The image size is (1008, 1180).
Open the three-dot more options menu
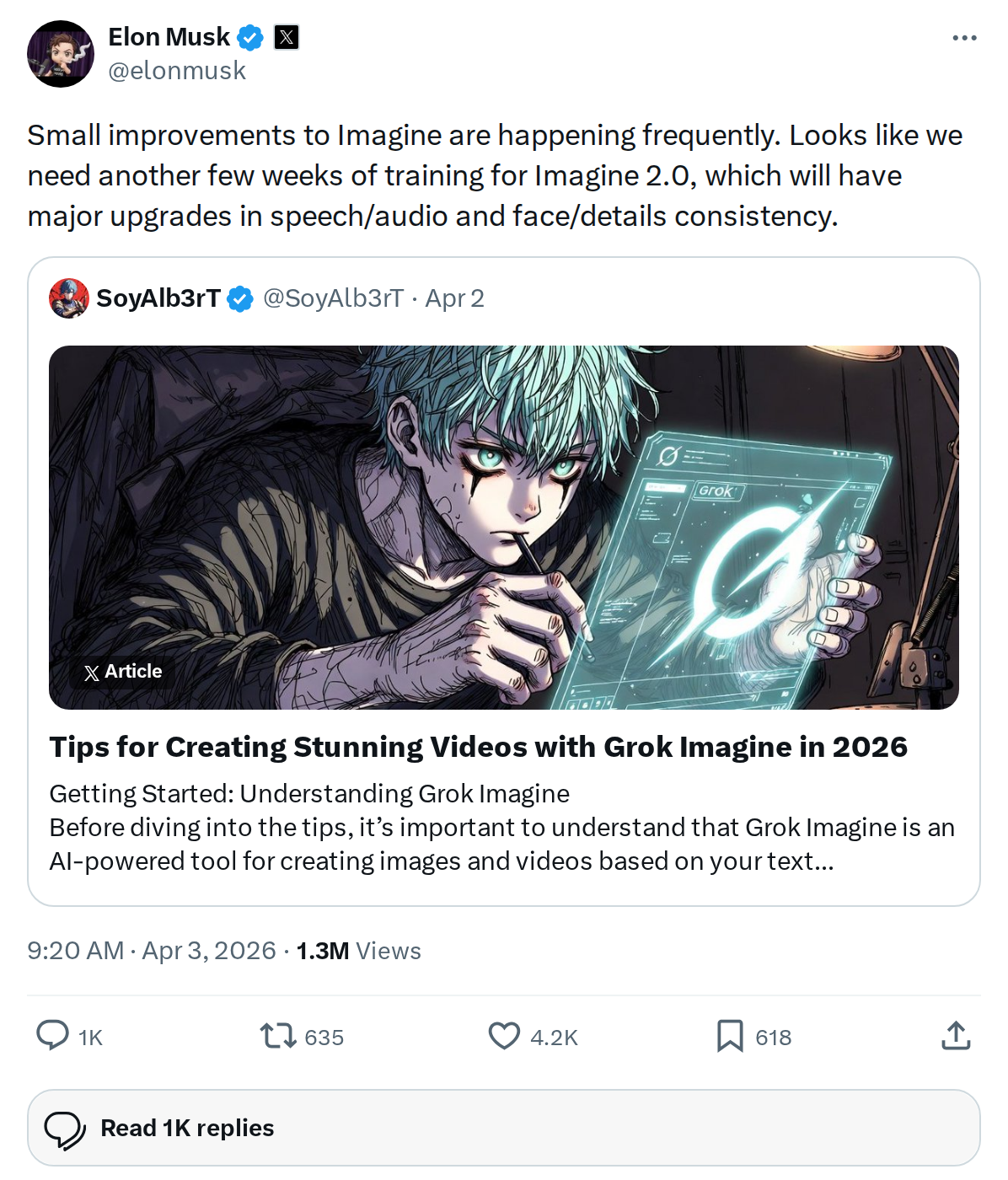[964, 38]
